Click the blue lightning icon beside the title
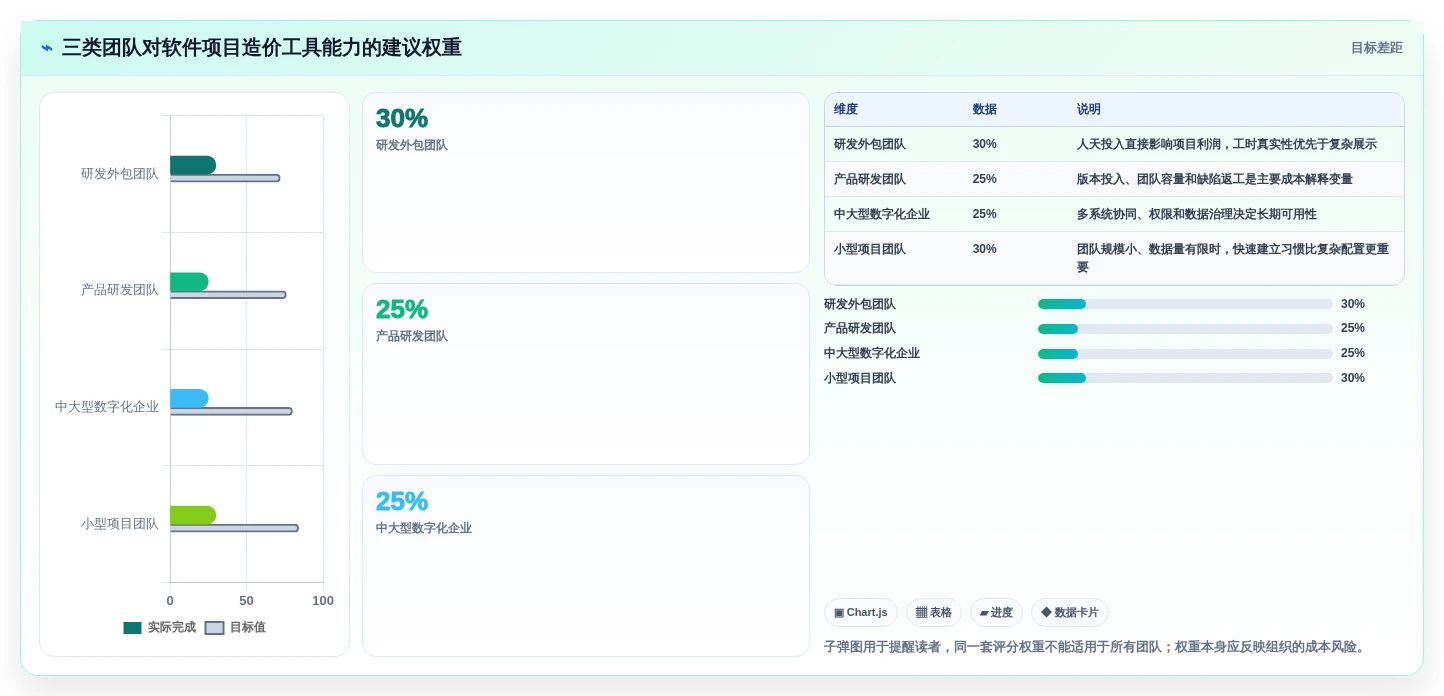The width and height of the screenshot is (1444, 696). (x=47, y=48)
